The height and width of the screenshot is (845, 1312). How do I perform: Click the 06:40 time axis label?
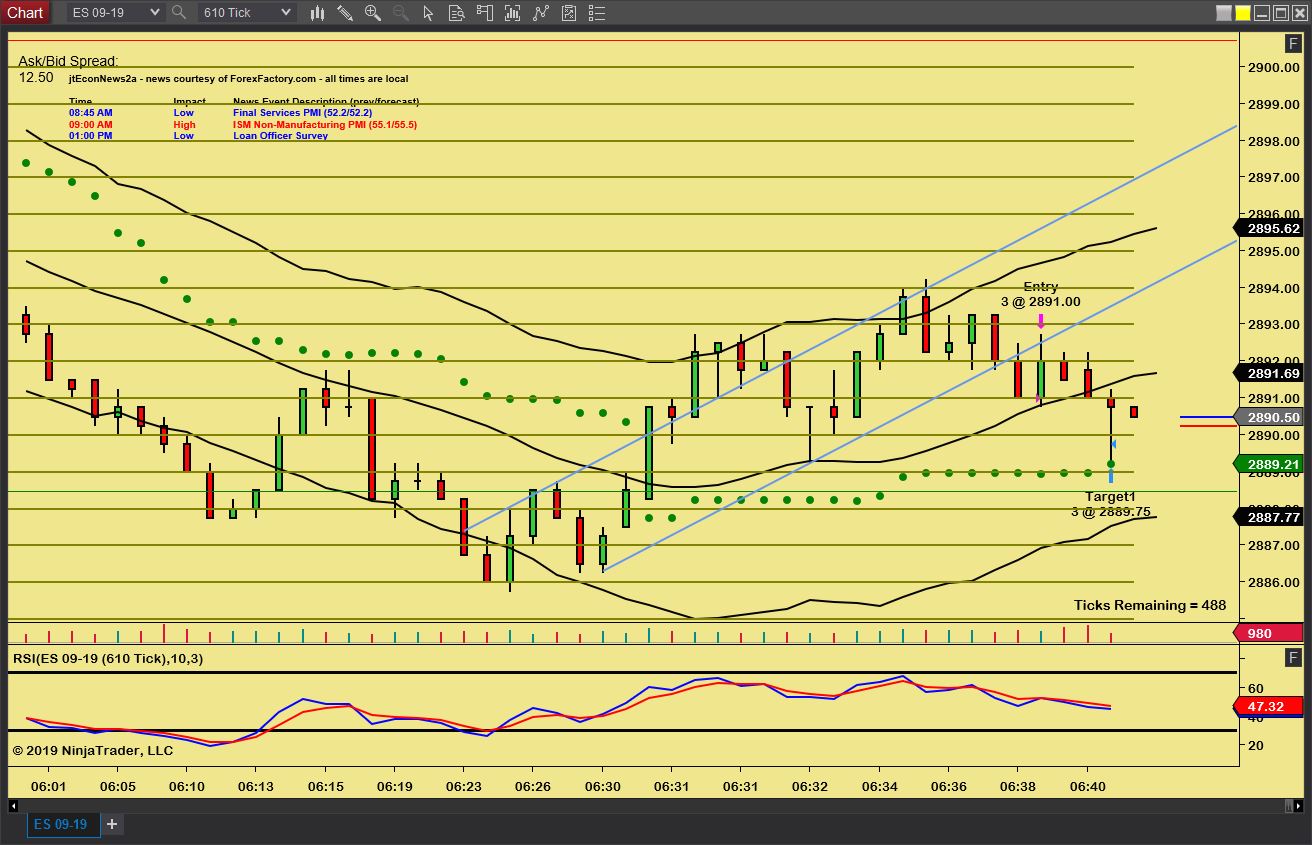1088,787
